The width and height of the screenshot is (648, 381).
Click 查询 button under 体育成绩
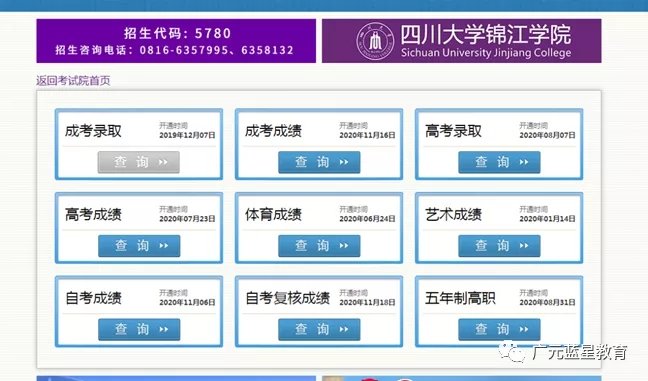[319, 246]
